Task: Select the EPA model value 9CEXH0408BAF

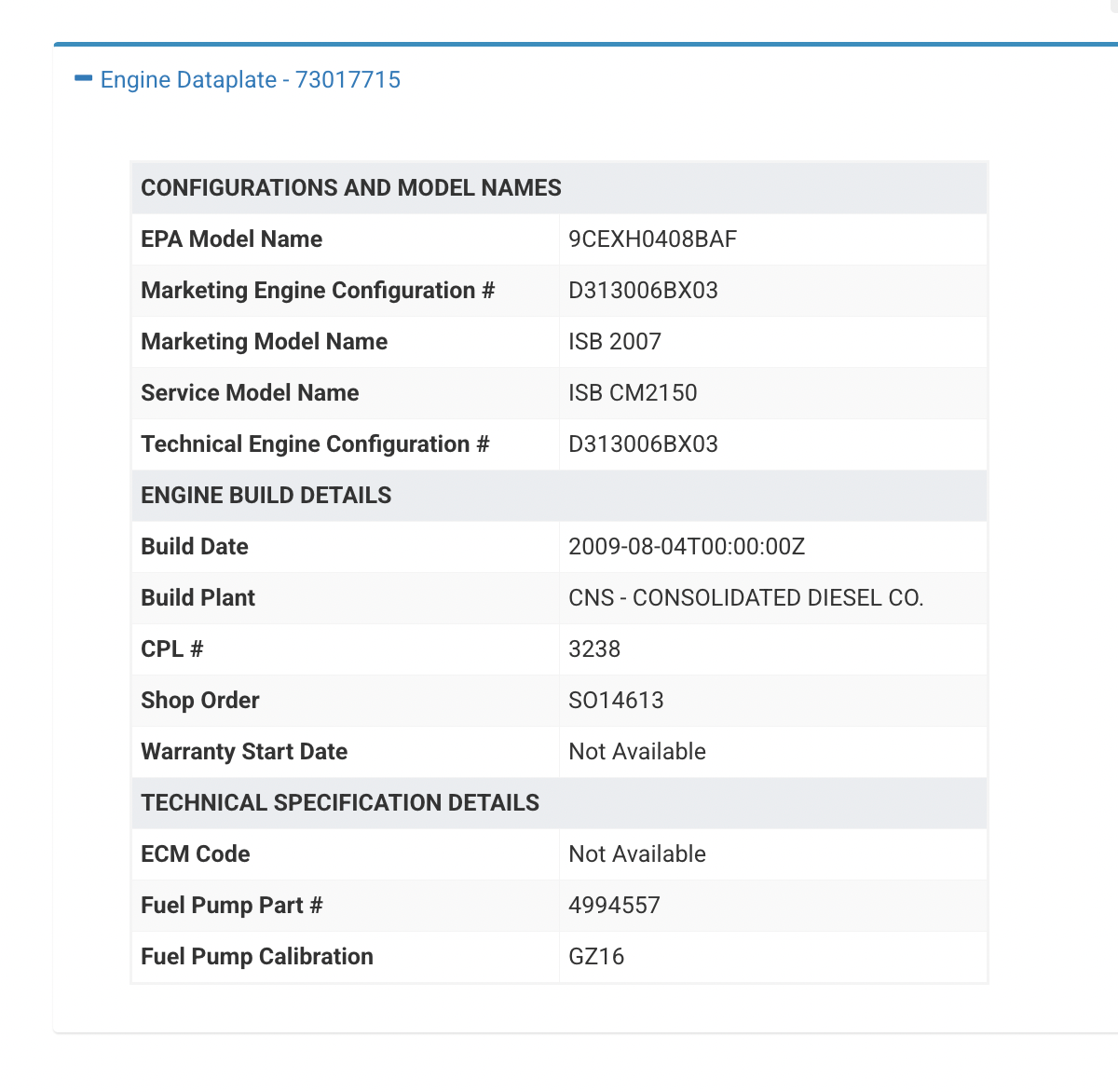Action: pos(652,239)
